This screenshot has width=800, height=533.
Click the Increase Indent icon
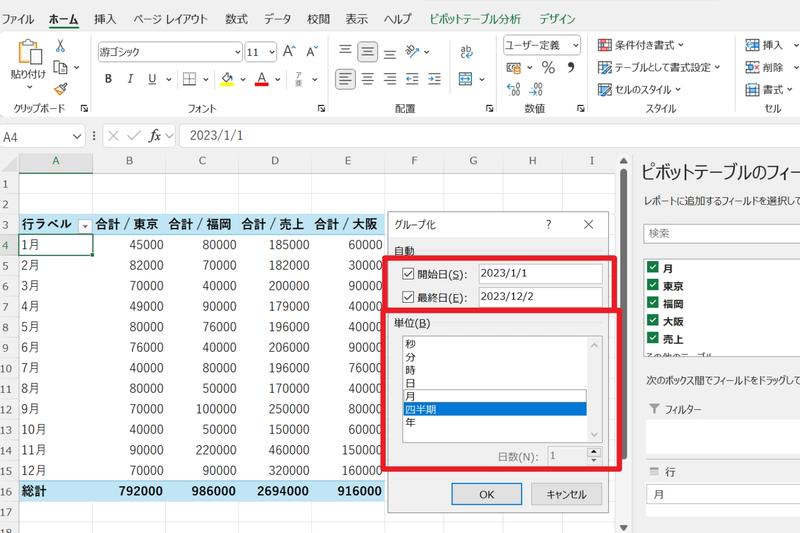434,79
